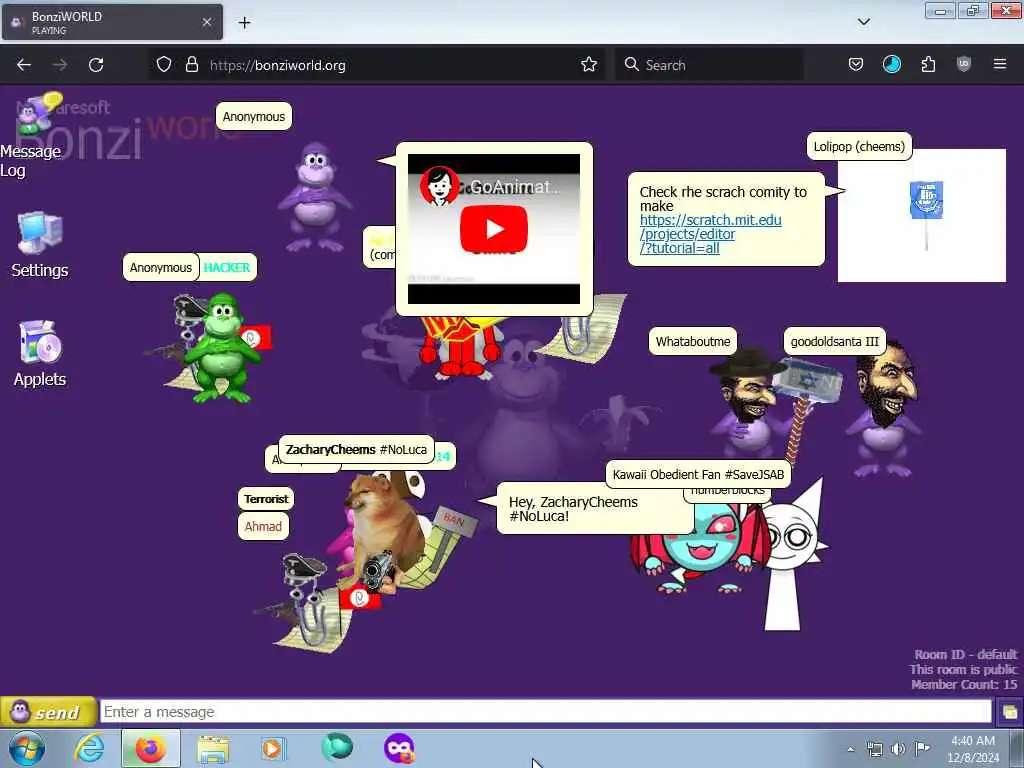Viewport: 1024px width, 768px height.
Task: Click the Whataboutme name tag
Action: click(692, 341)
